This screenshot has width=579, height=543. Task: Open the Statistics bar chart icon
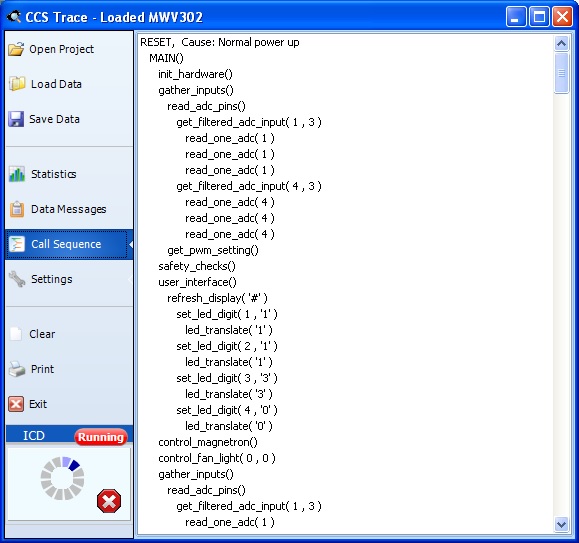tap(17, 174)
